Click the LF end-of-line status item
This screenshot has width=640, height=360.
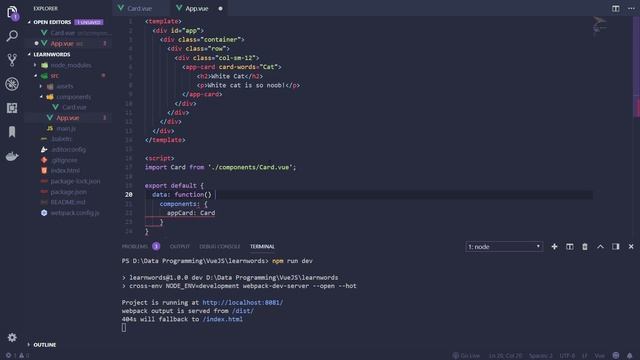pyautogui.click(x=584, y=356)
